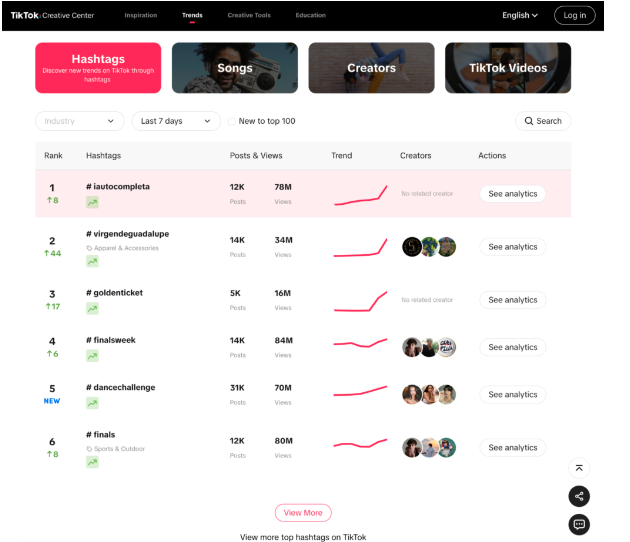Click trending-up icon under dancechallenge

point(92,403)
